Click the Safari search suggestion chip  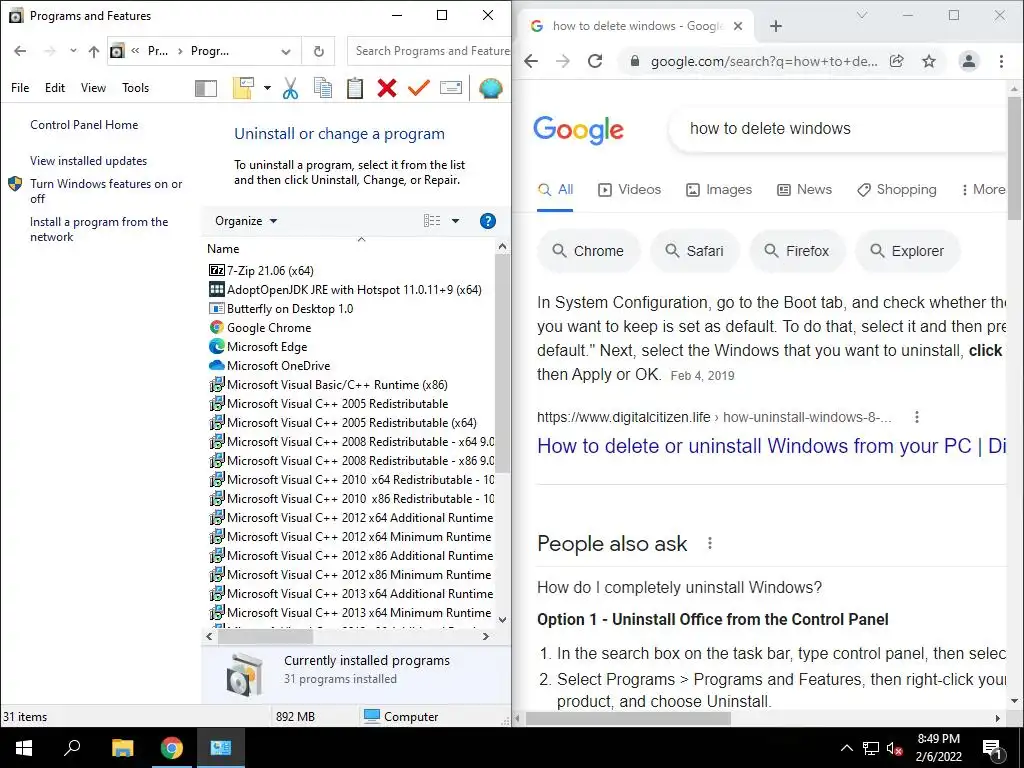695,251
